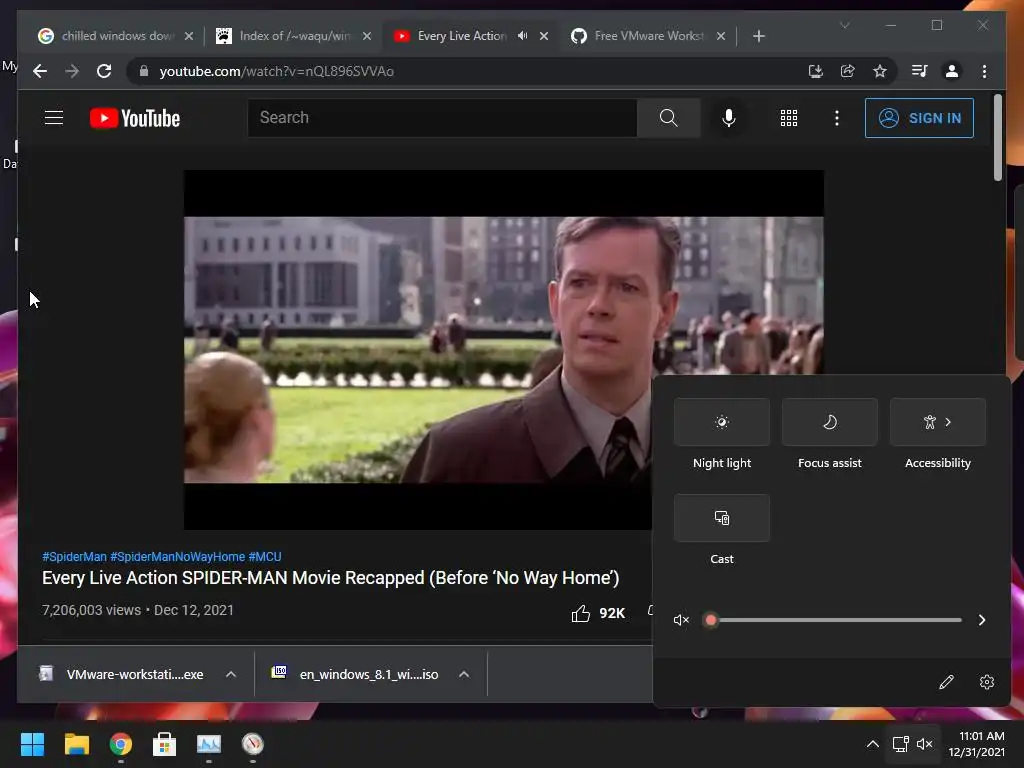This screenshot has height=768, width=1024.
Task: Click the site lock icon in address bar
Action: 144,71
